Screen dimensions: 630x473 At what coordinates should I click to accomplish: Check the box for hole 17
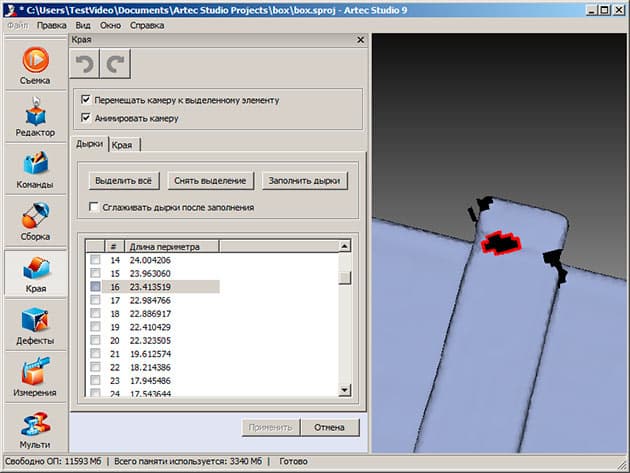click(x=95, y=300)
